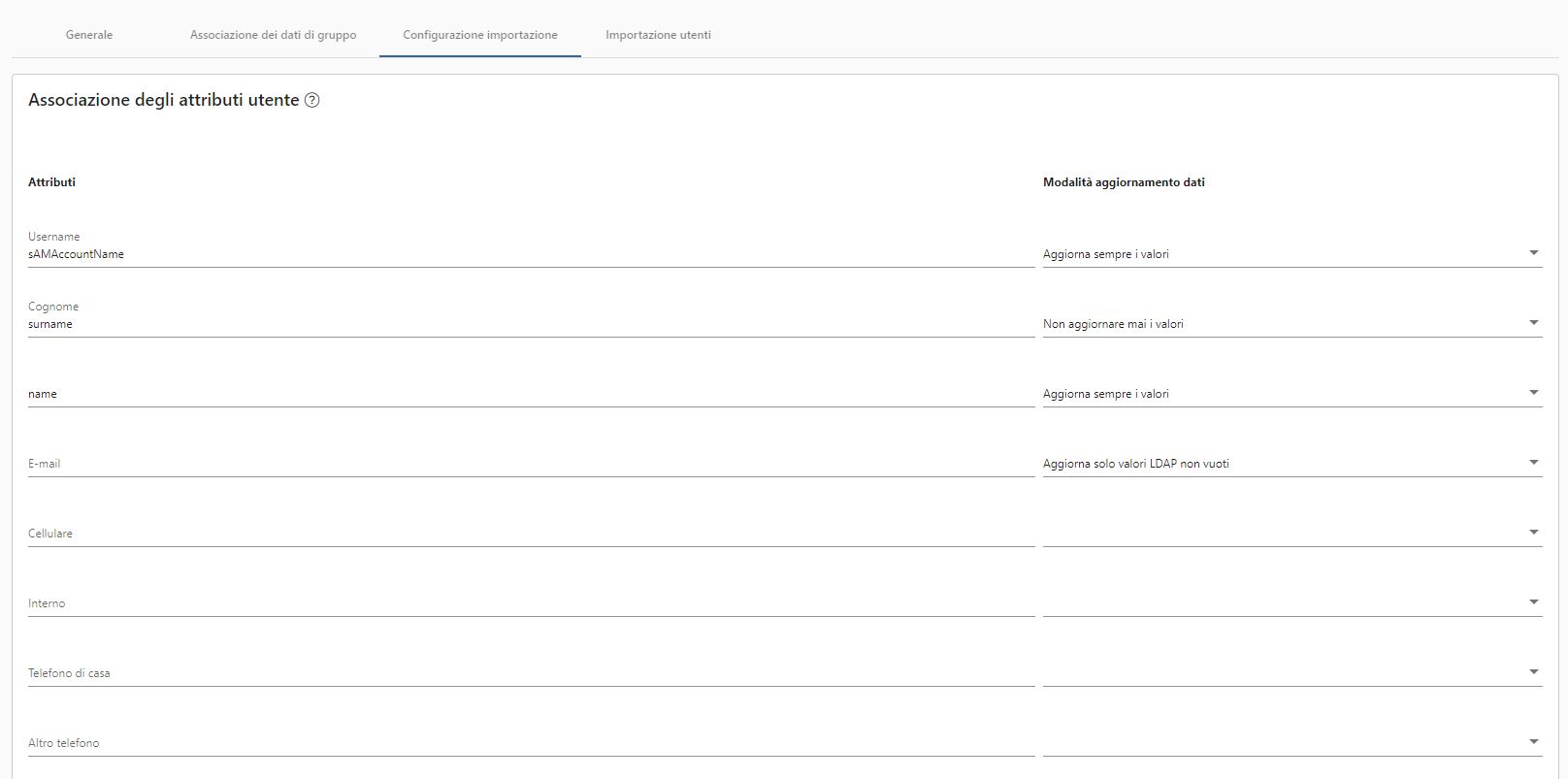The image size is (1568, 779).
Task: Click the Modalità aggiornamento dati header
Action: [x=1124, y=182]
